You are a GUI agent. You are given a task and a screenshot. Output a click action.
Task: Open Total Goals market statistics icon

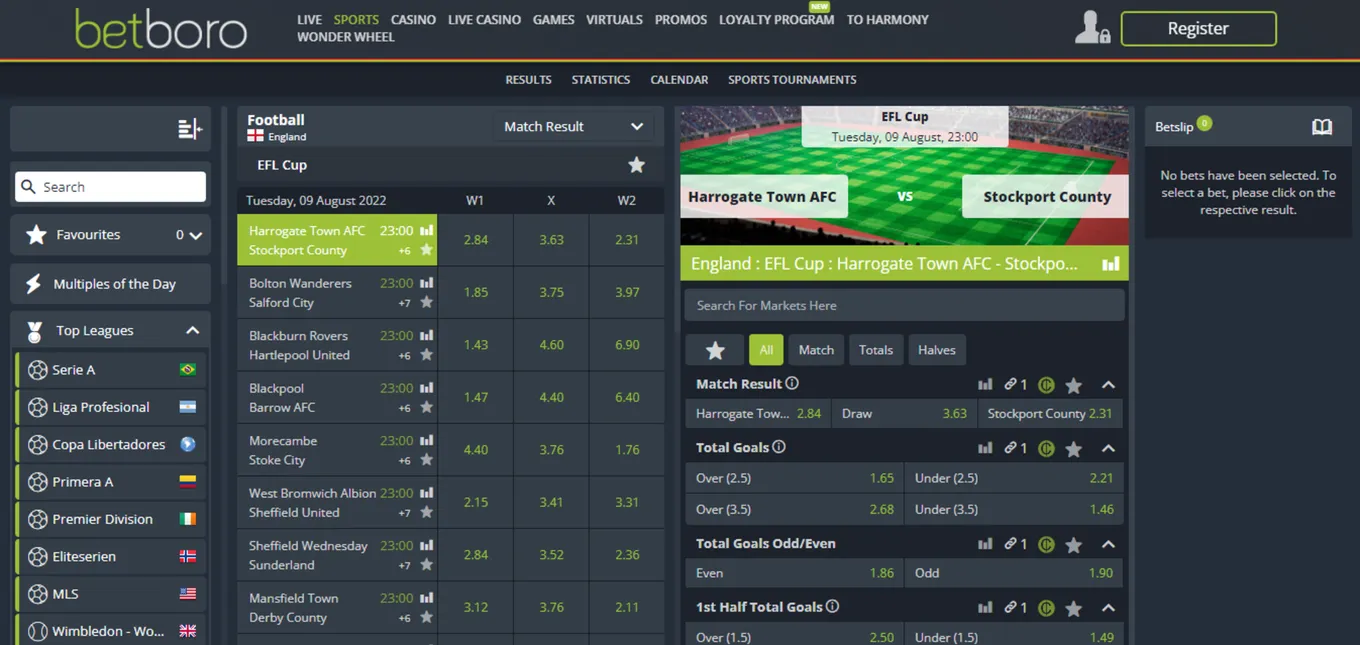point(985,449)
